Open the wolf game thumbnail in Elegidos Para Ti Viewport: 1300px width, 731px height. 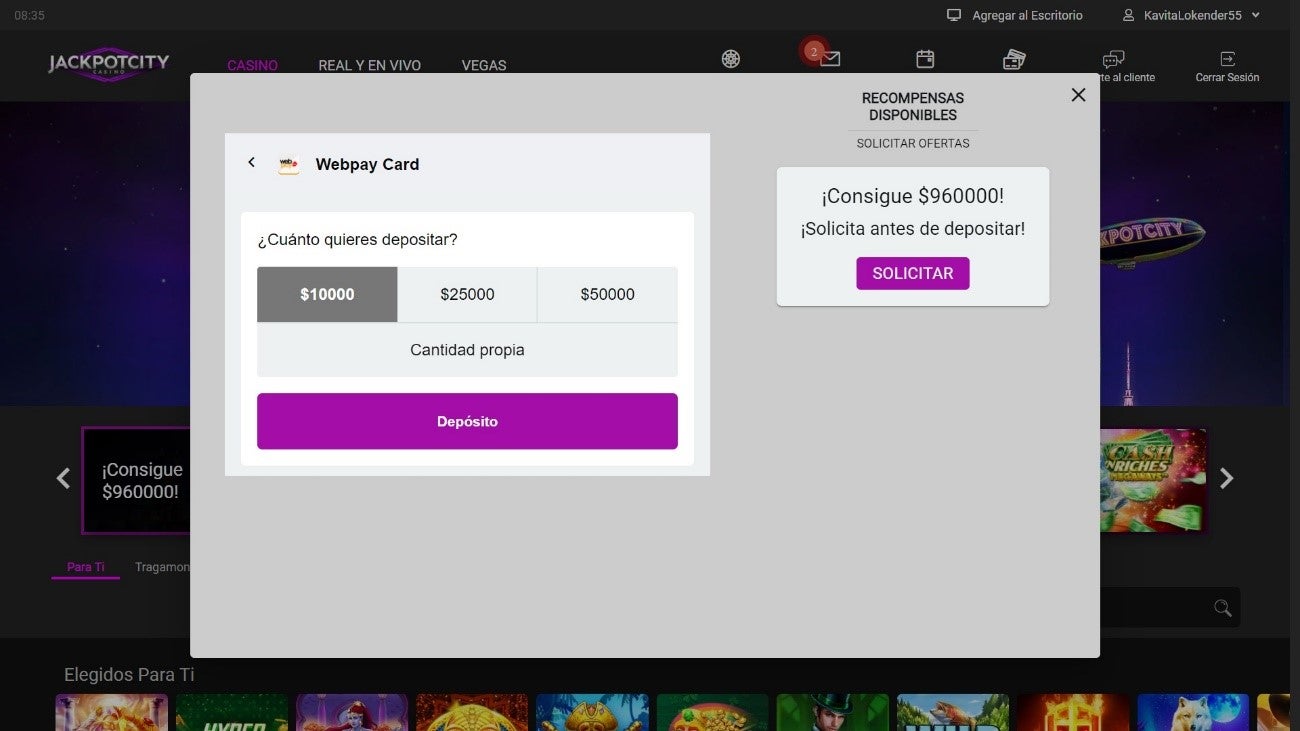pos(1193,712)
